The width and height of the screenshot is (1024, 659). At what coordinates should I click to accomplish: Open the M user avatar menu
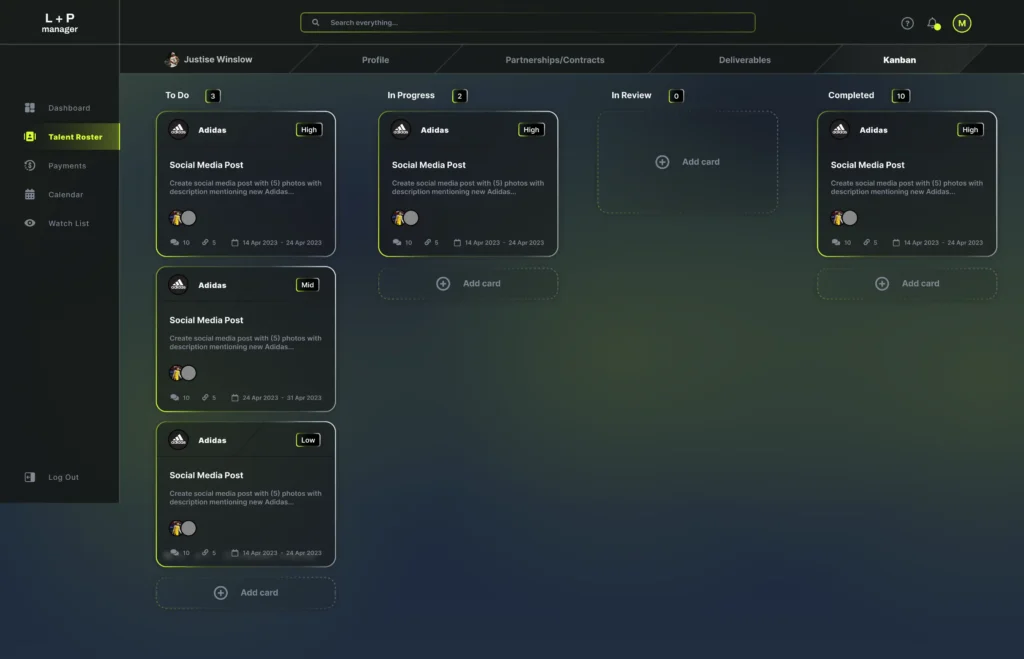[961, 24]
